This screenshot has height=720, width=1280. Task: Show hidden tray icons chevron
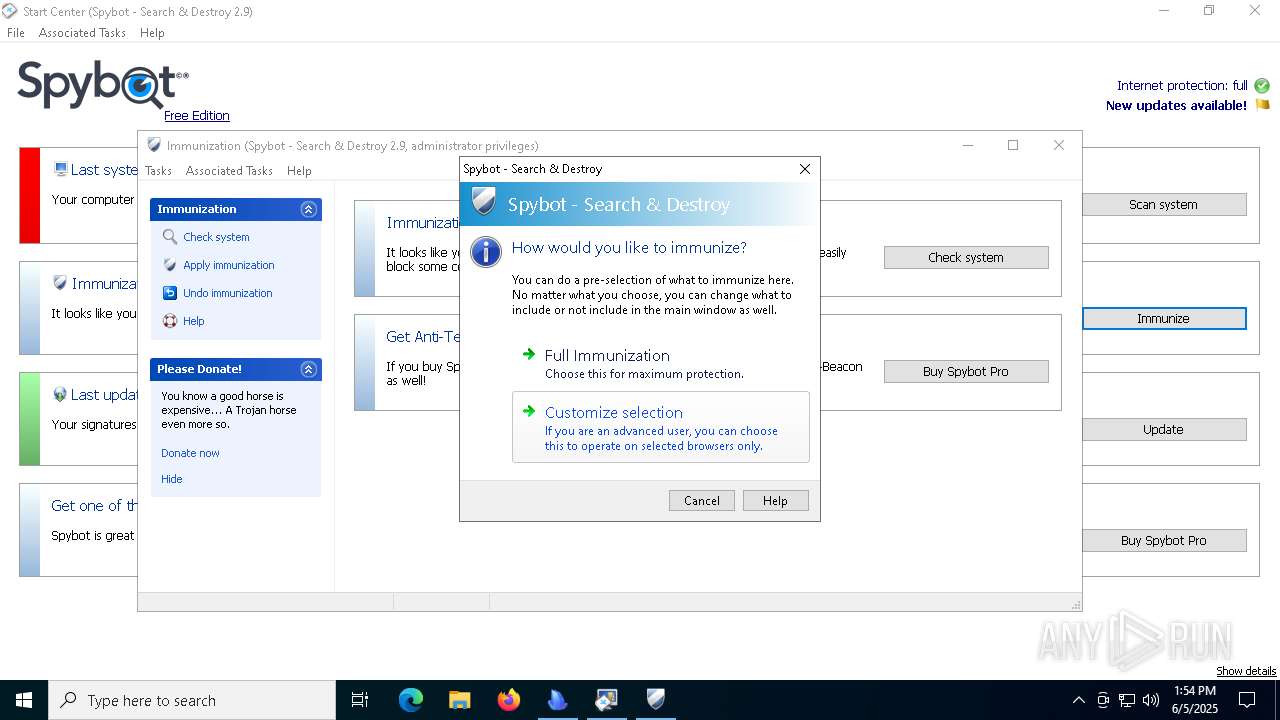tap(1078, 700)
